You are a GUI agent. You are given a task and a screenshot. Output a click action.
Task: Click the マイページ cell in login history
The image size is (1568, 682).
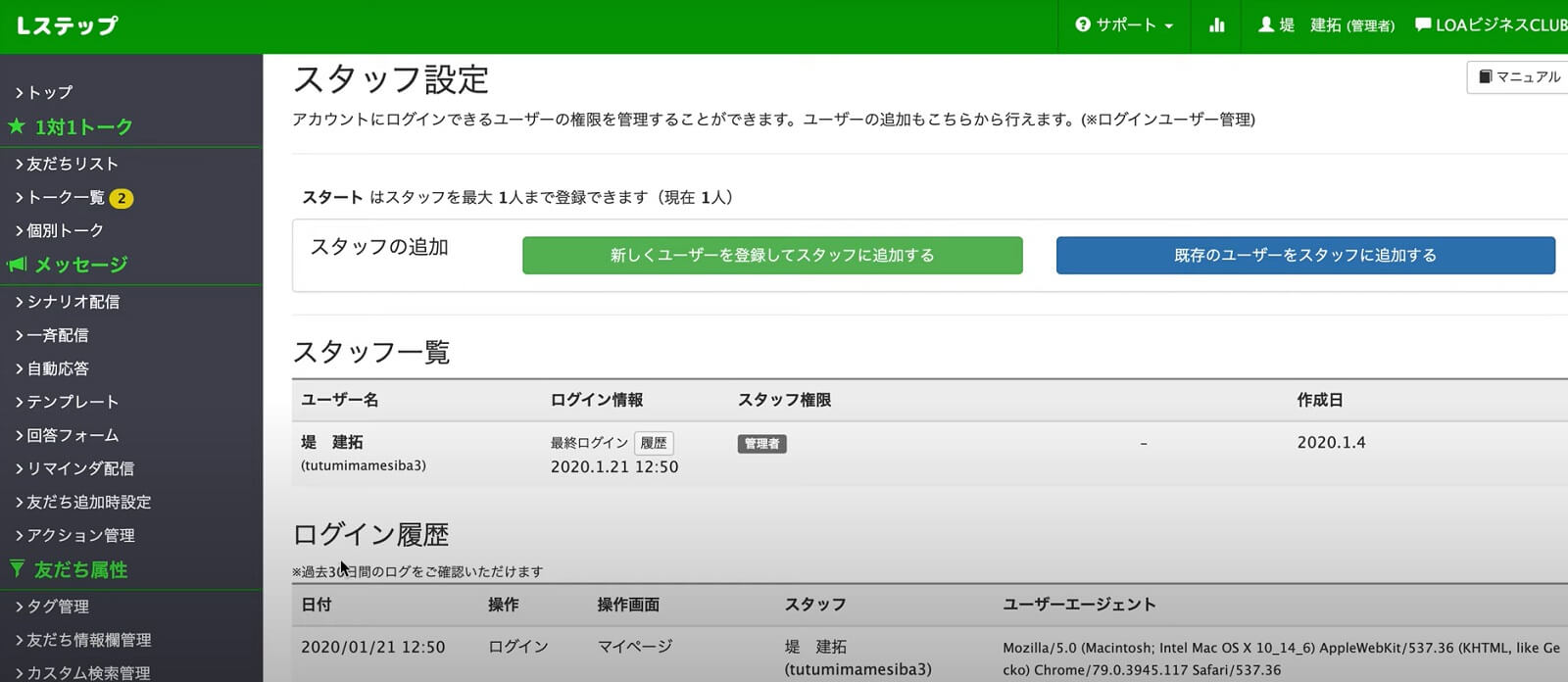tap(635, 647)
